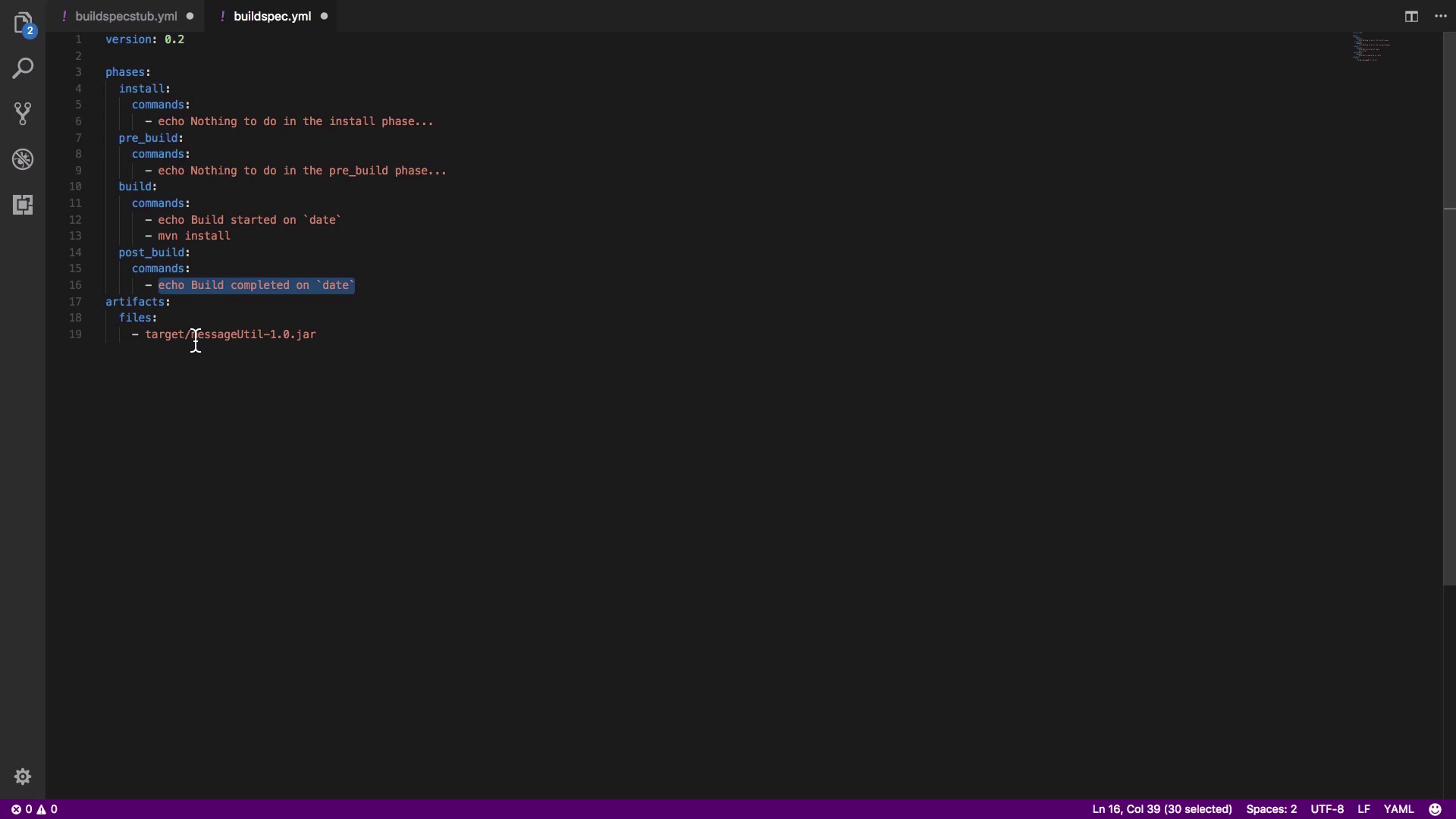Change file encoding UTF-8

(x=1327, y=809)
